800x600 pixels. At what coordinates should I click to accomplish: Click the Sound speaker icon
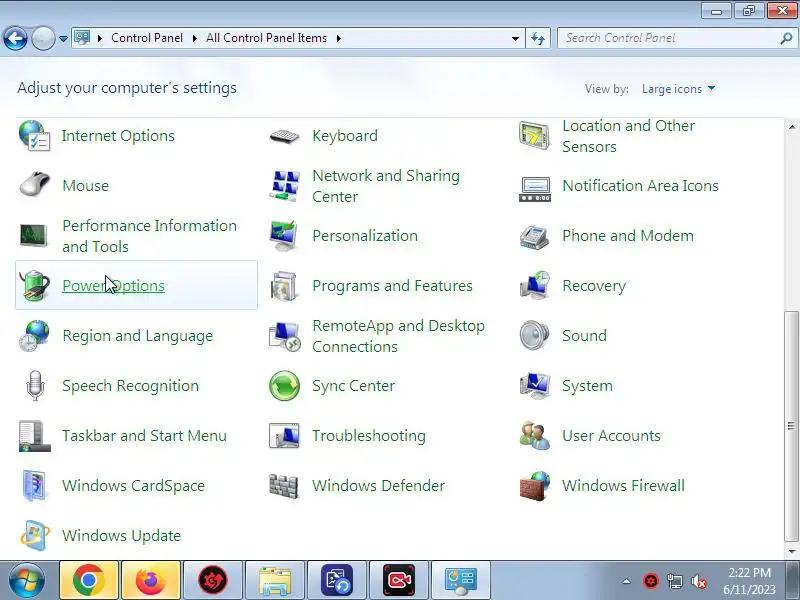tap(534, 335)
